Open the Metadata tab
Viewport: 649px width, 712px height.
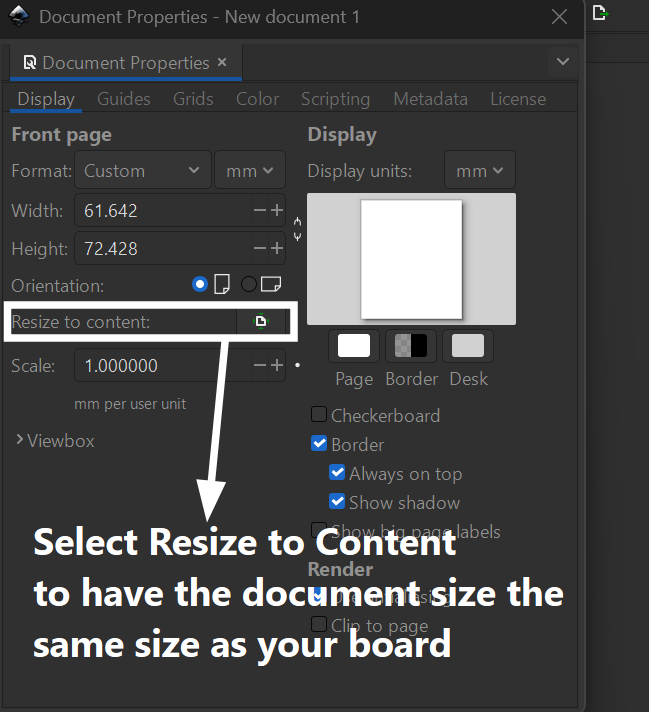(430, 99)
